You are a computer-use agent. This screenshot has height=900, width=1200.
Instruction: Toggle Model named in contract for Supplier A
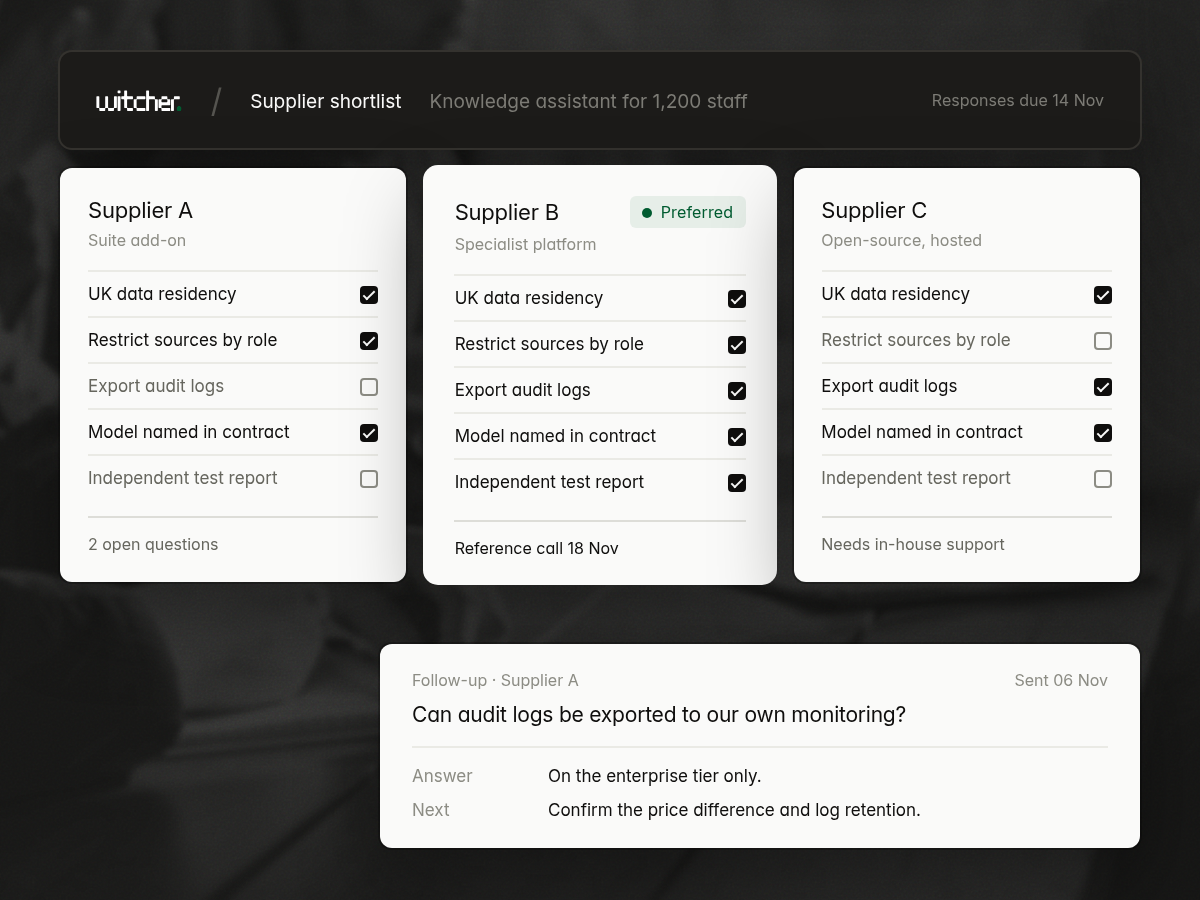coord(369,433)
